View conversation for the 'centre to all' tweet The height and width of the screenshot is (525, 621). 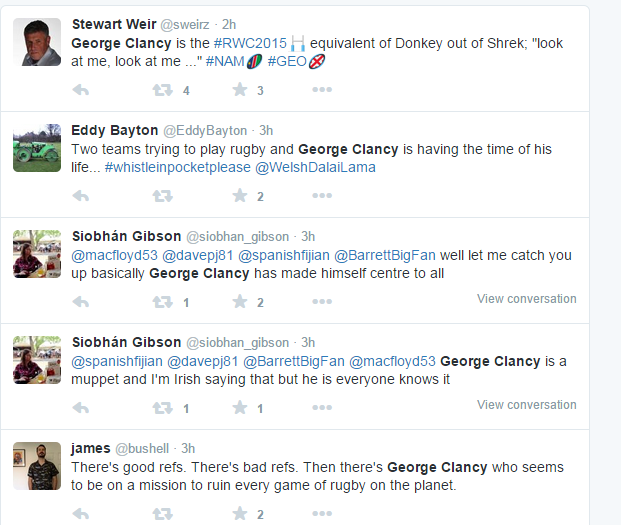pyautogui.click(x=526, y=299)
